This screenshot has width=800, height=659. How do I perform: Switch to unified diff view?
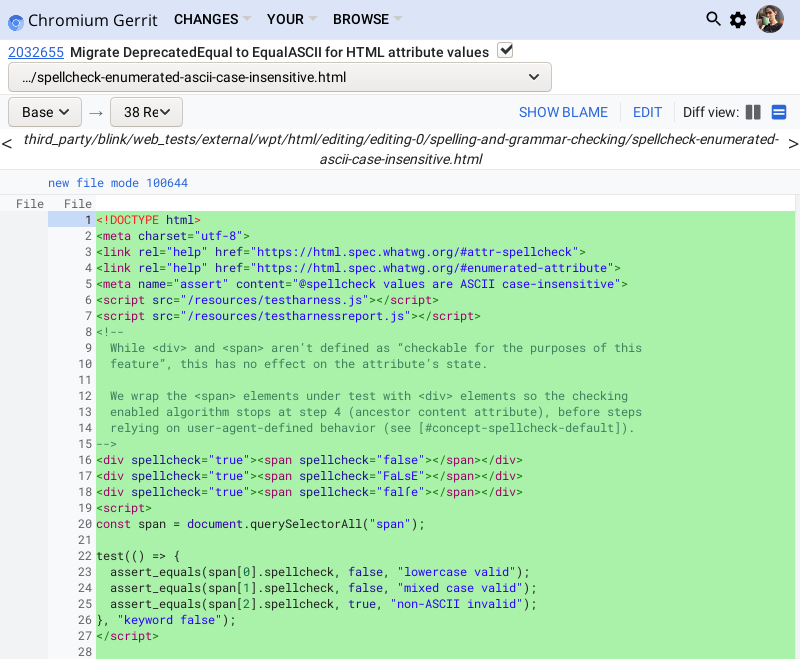pyautogui.click(x=779, y=112)
